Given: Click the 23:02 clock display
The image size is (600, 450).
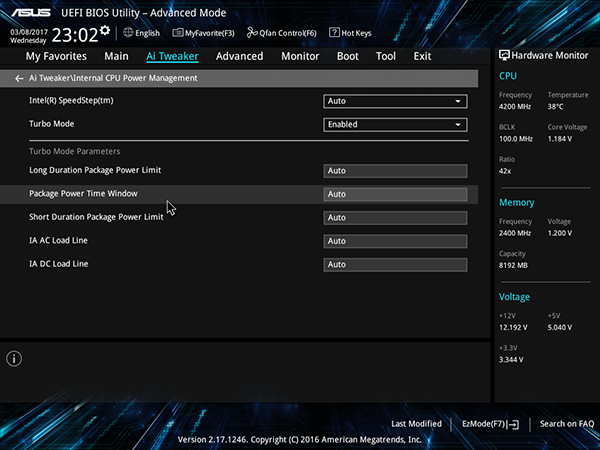Looking at the screenshot, I should 75,35.
